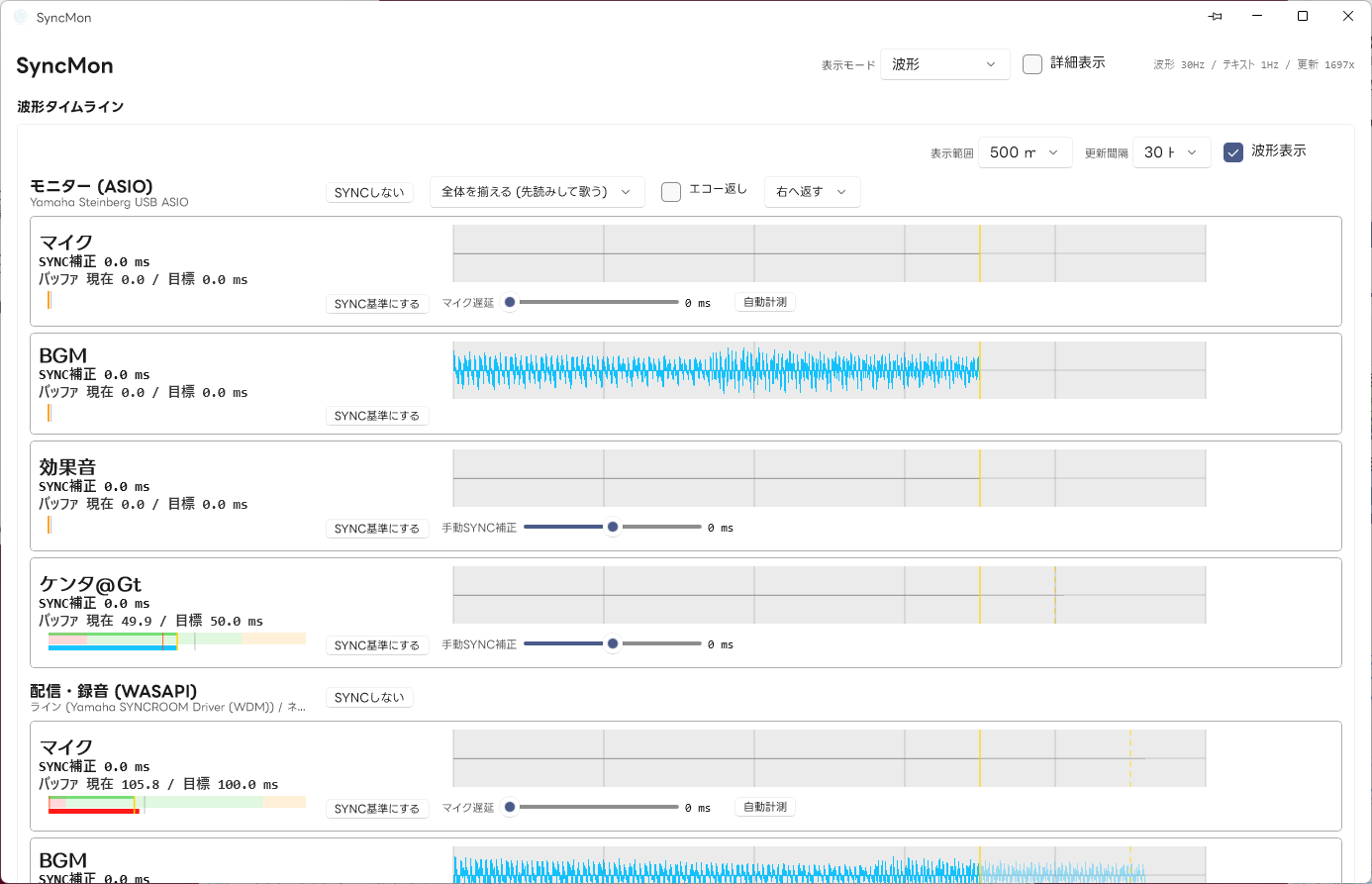Open the 更新間隔 dropdown showing 30
Viewport: 1372px width, 884px height.
pos(1172,152)
